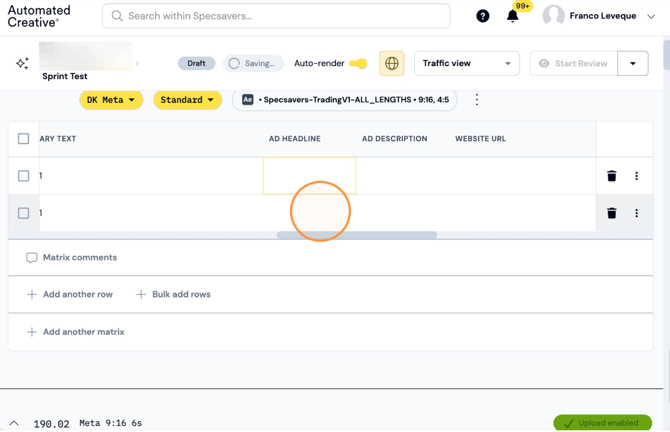Expand the bottom panel with up chevron
Image resolution: width=670 pixels, height=432 pixels.
coord(14,423)
